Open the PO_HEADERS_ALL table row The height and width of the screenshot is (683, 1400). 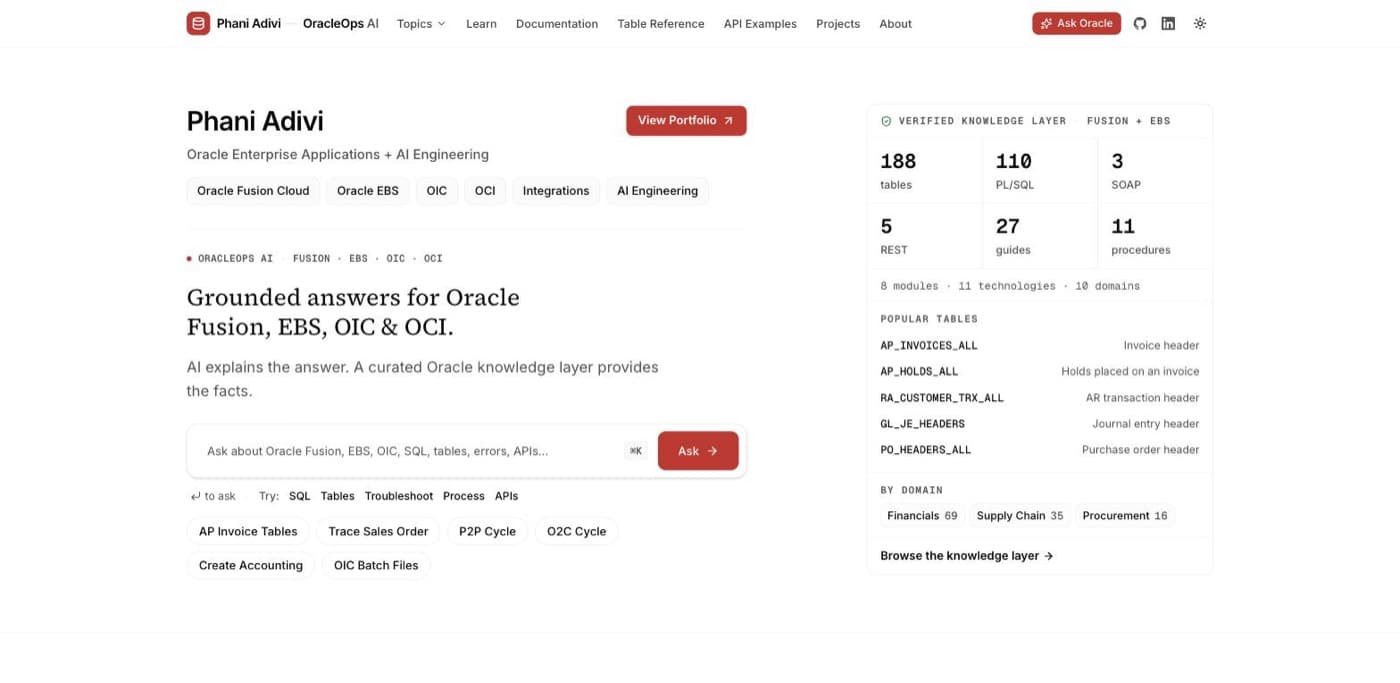coord(1040,449)
